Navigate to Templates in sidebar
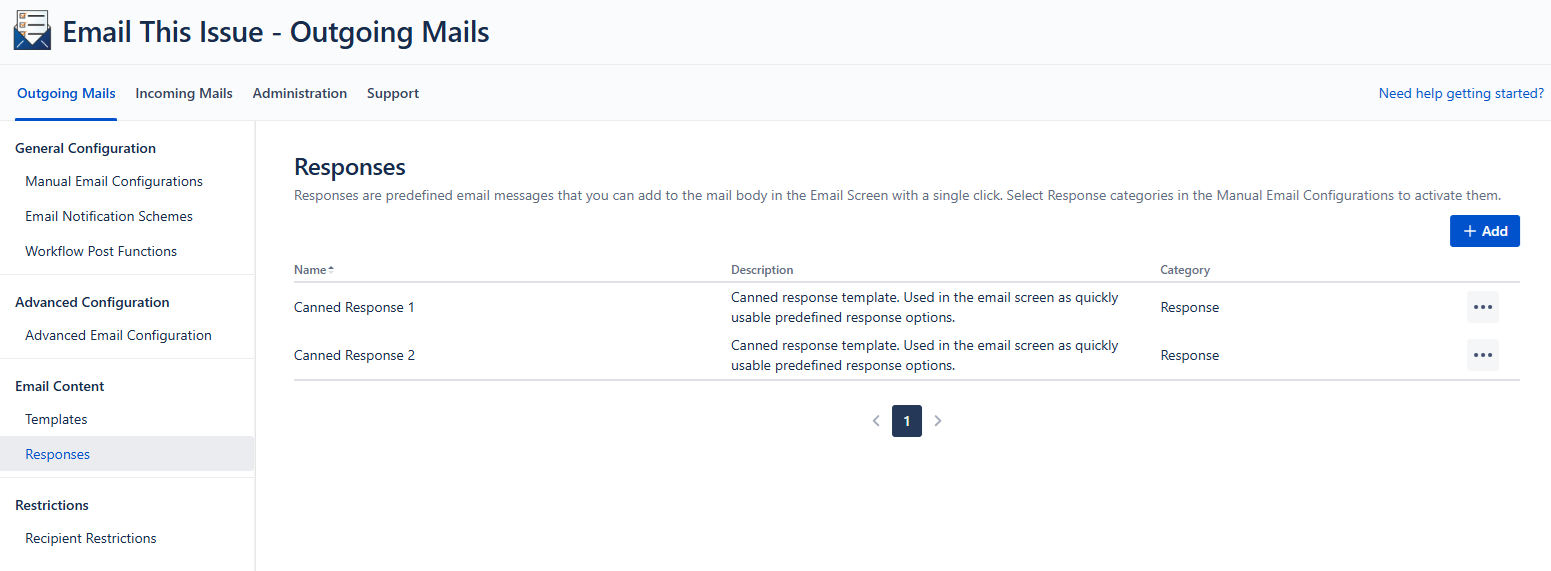 coord(56,419)
